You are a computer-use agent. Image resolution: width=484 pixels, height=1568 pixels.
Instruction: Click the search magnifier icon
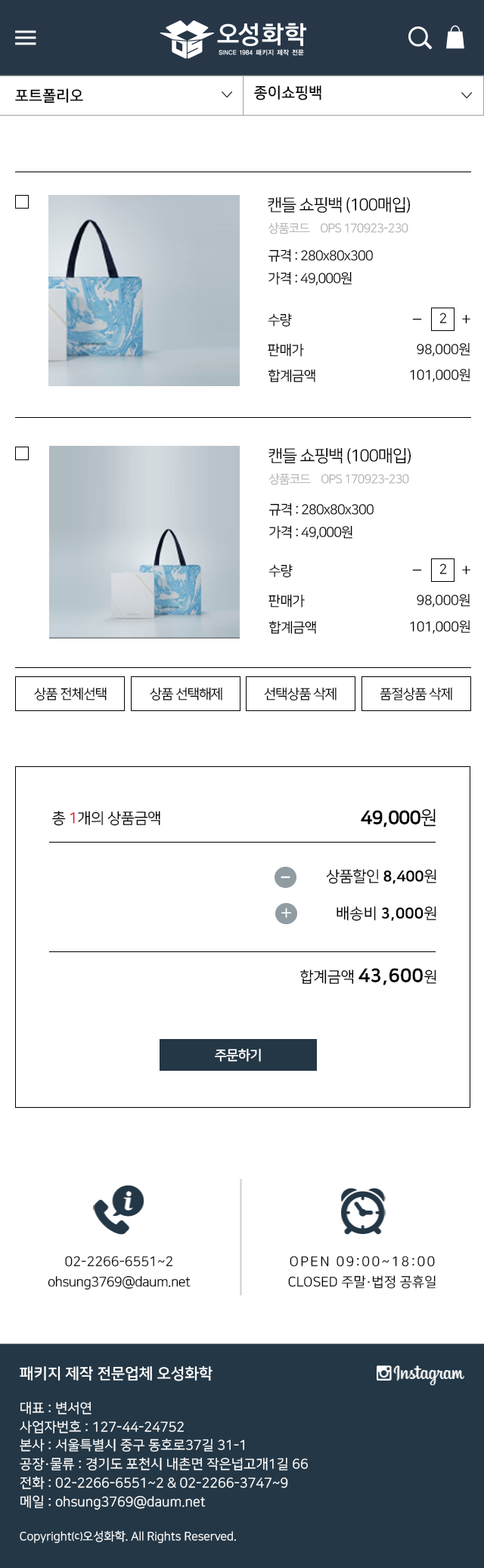[x=419, y=37]
